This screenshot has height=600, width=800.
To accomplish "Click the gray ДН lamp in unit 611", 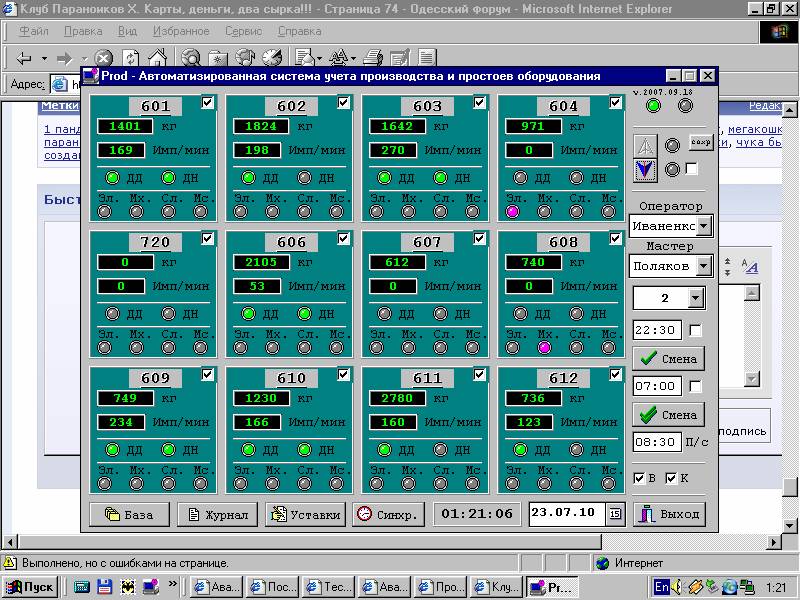I will click(x=440, y=449).
